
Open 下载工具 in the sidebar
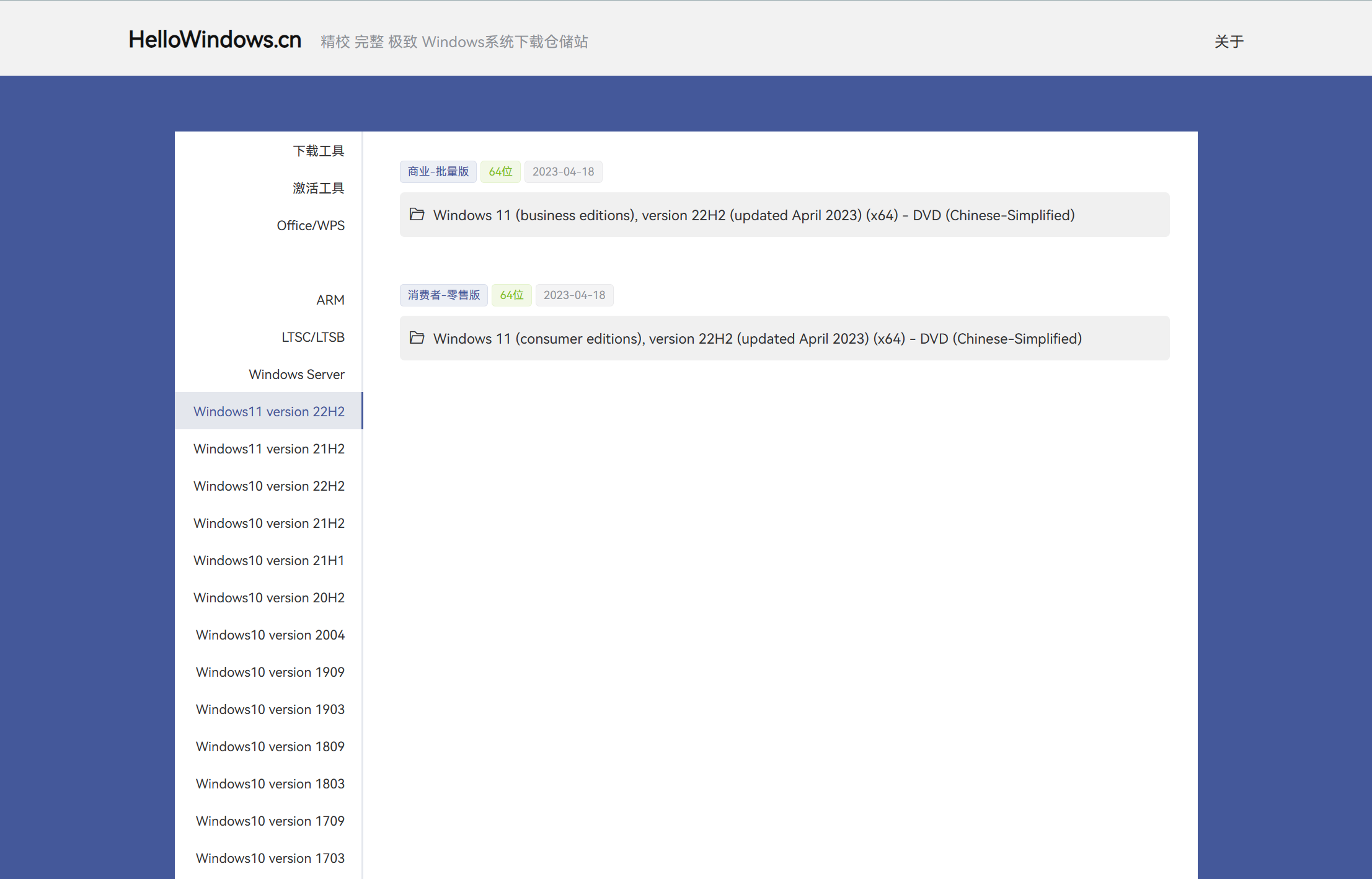pos(318,151)
